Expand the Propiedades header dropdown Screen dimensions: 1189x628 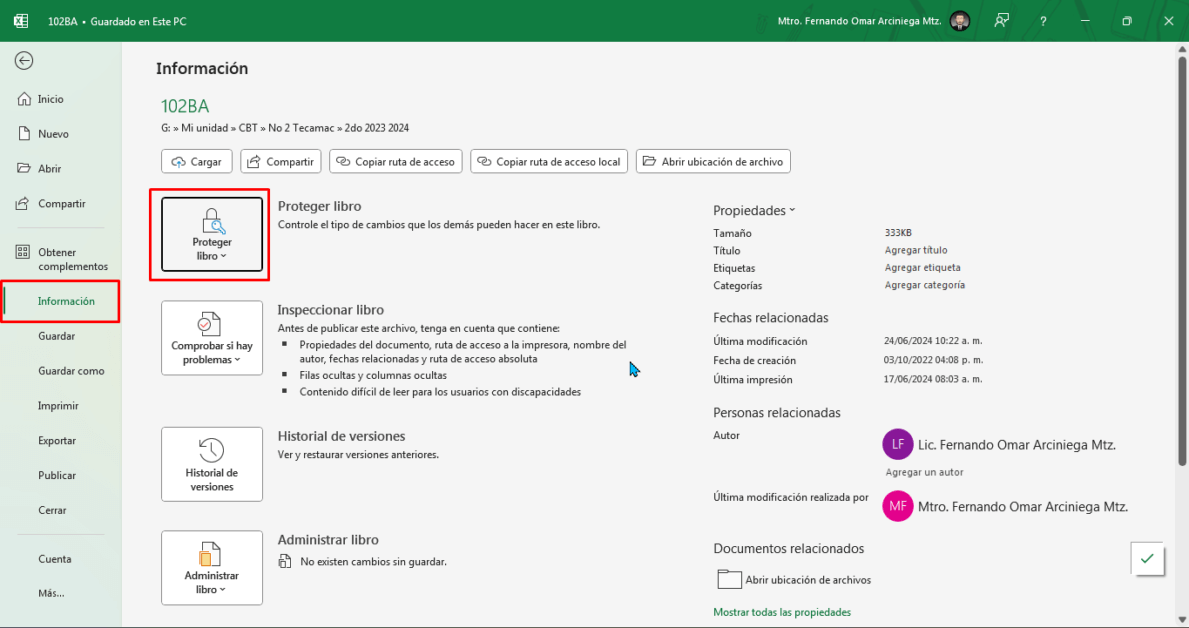[754, 211]
